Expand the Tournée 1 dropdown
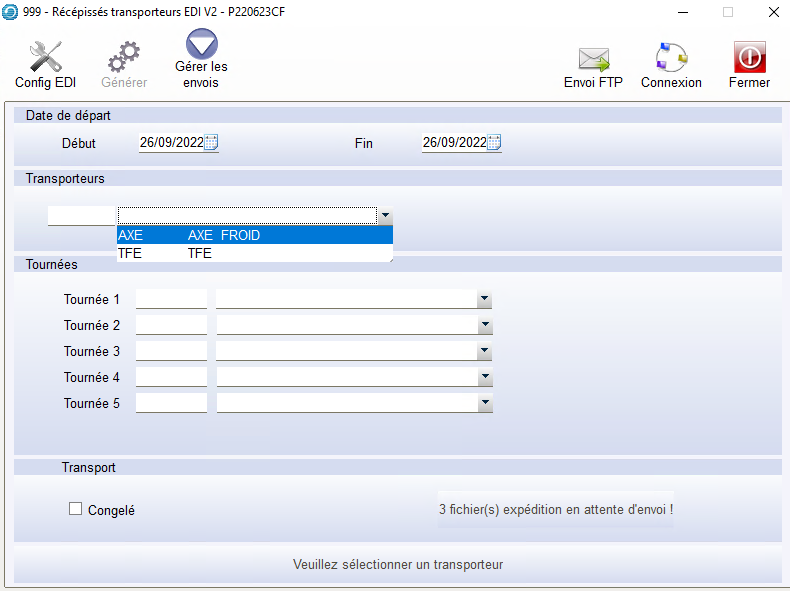This screenshot has width=790, height=591. pyautogui.click(x=484, y=299)
